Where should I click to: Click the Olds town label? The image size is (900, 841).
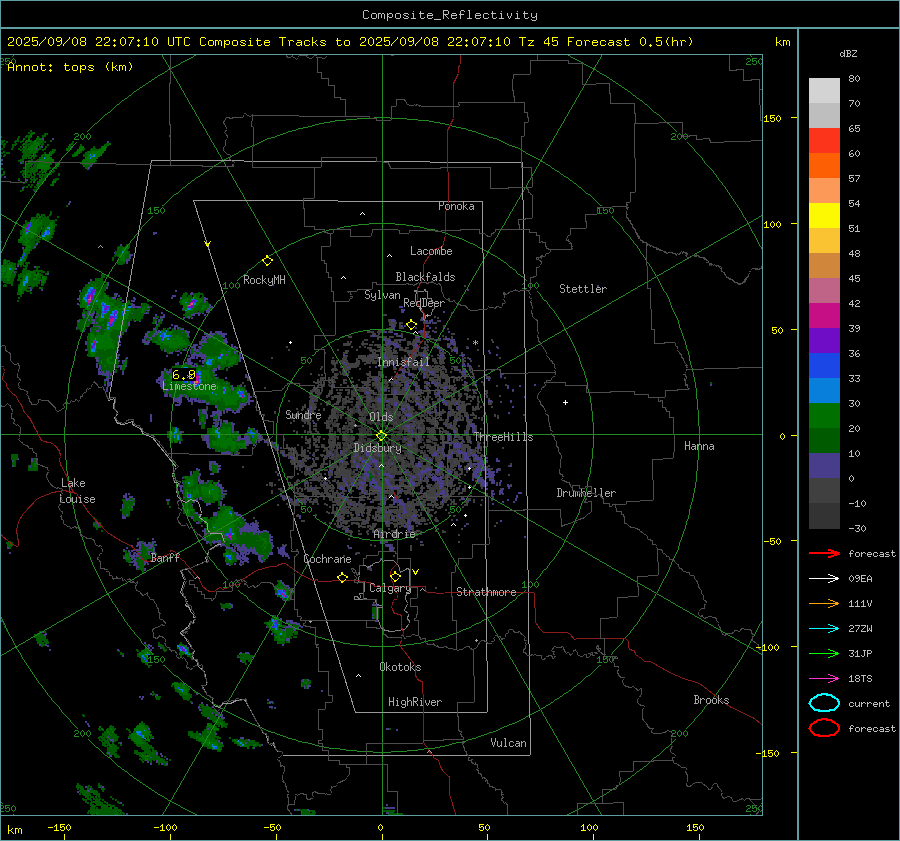click(381, 417)
